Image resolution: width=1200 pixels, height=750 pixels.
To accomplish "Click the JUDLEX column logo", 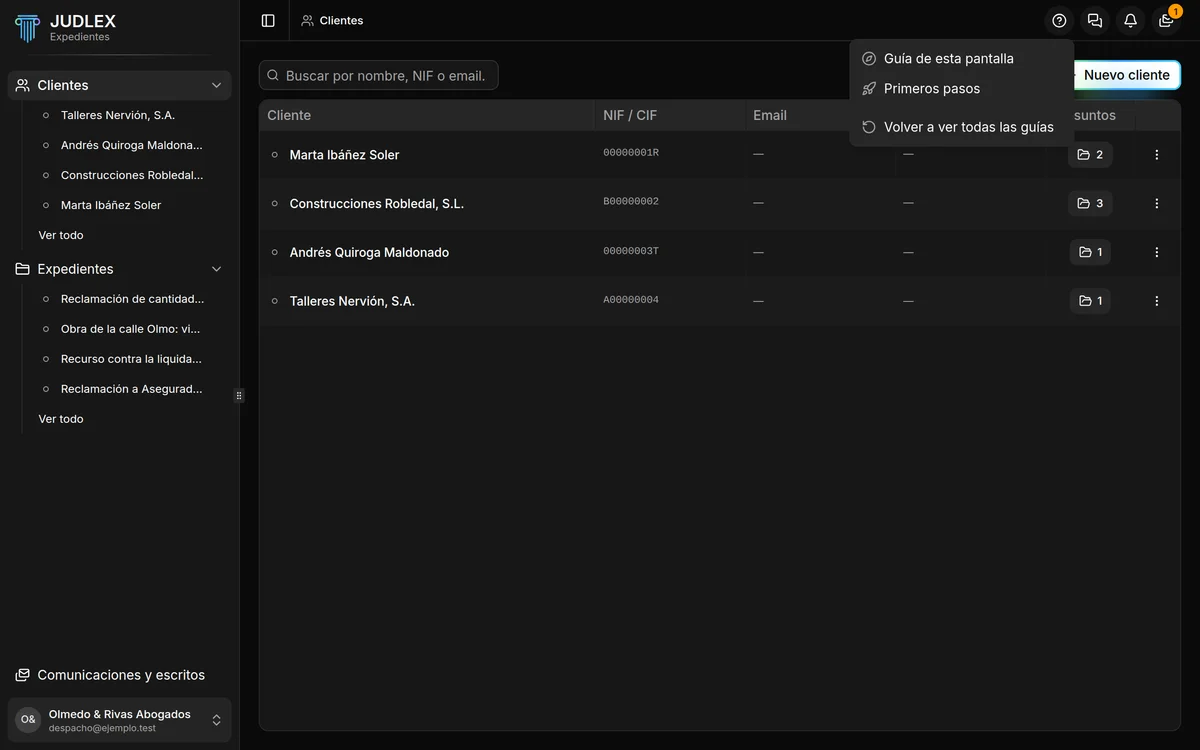I will pyautogui.click(x=27, y=27).
